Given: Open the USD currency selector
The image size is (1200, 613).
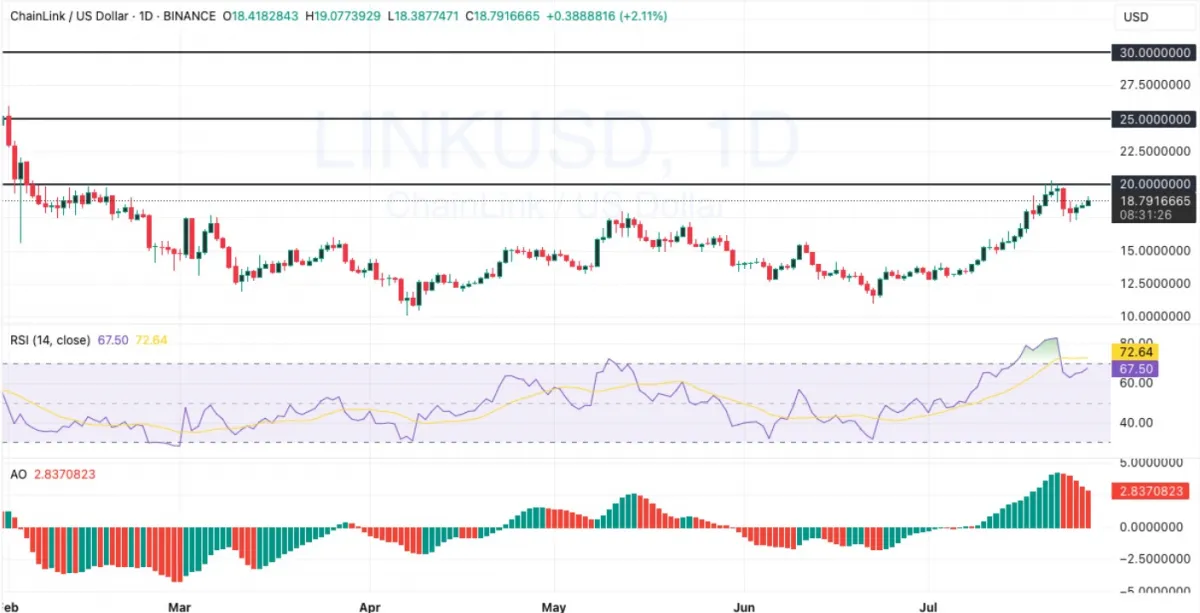Looking at the screenshot, I should (x=1157, y=17).
